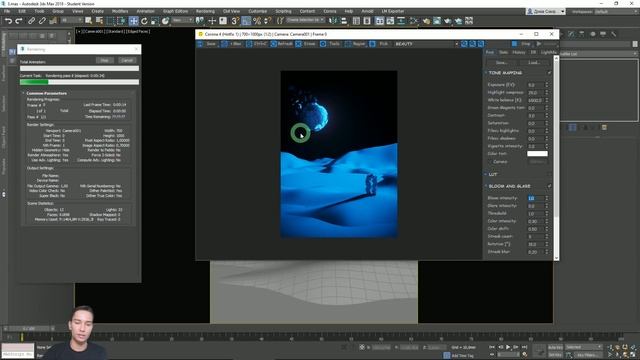The image size is (640, 360).
Task: Open Select by Name dialog
Action: (x=99, y=21)
